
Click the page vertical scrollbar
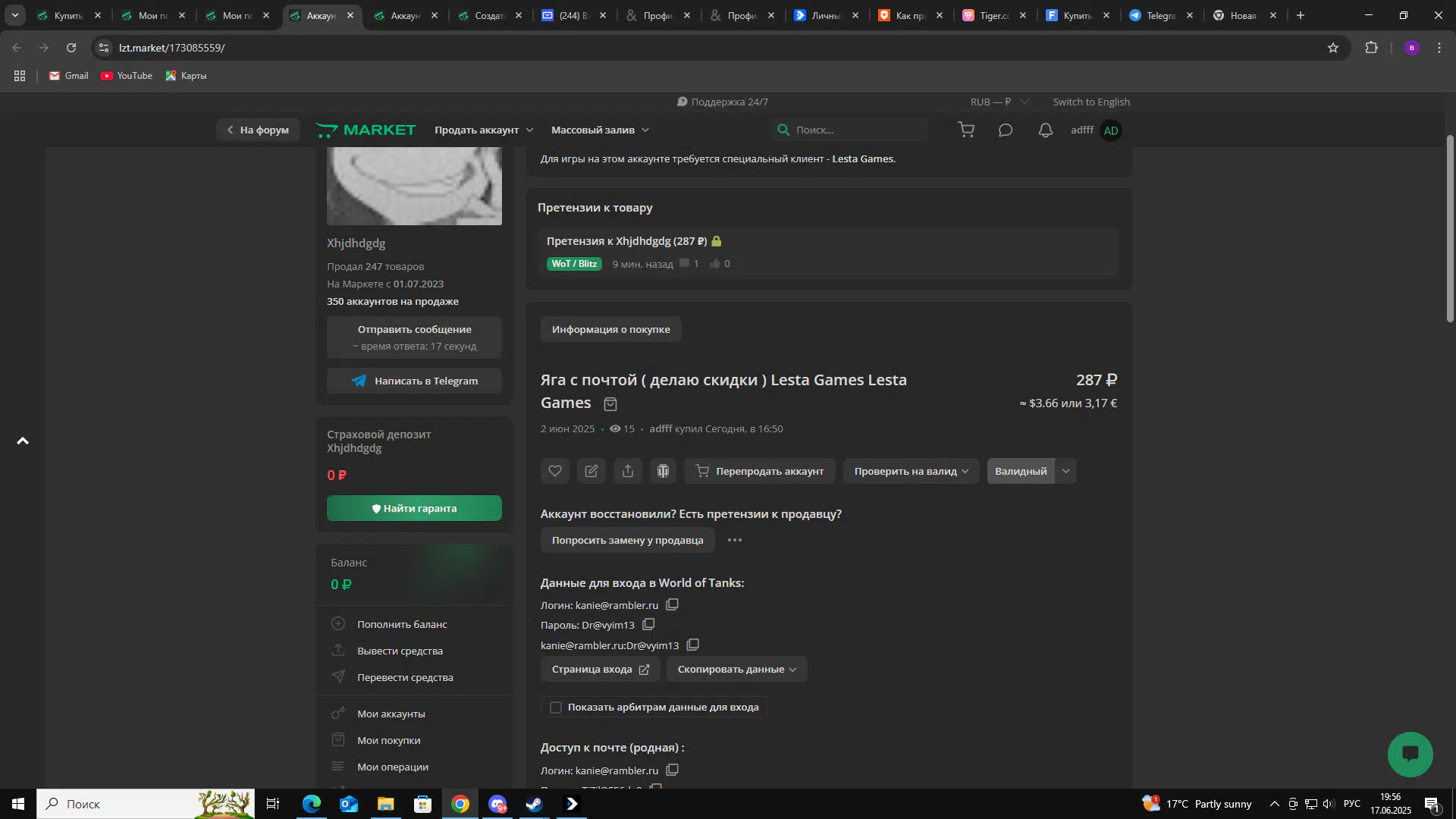point(1450,227)
